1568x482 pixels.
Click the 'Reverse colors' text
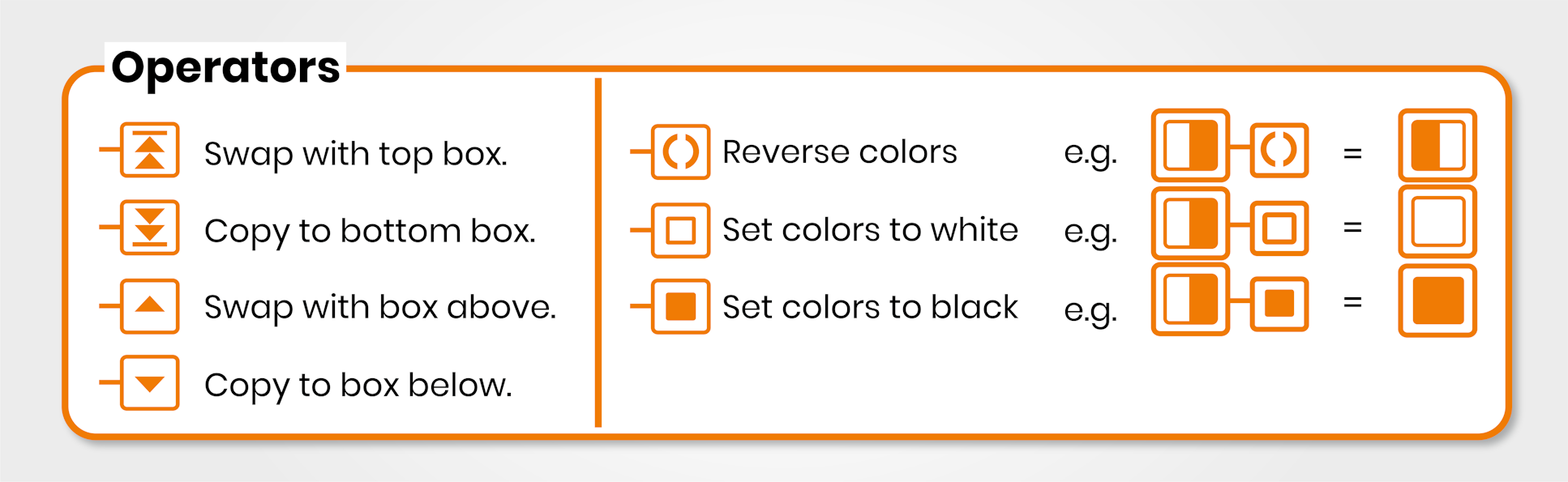click(840, 151)
